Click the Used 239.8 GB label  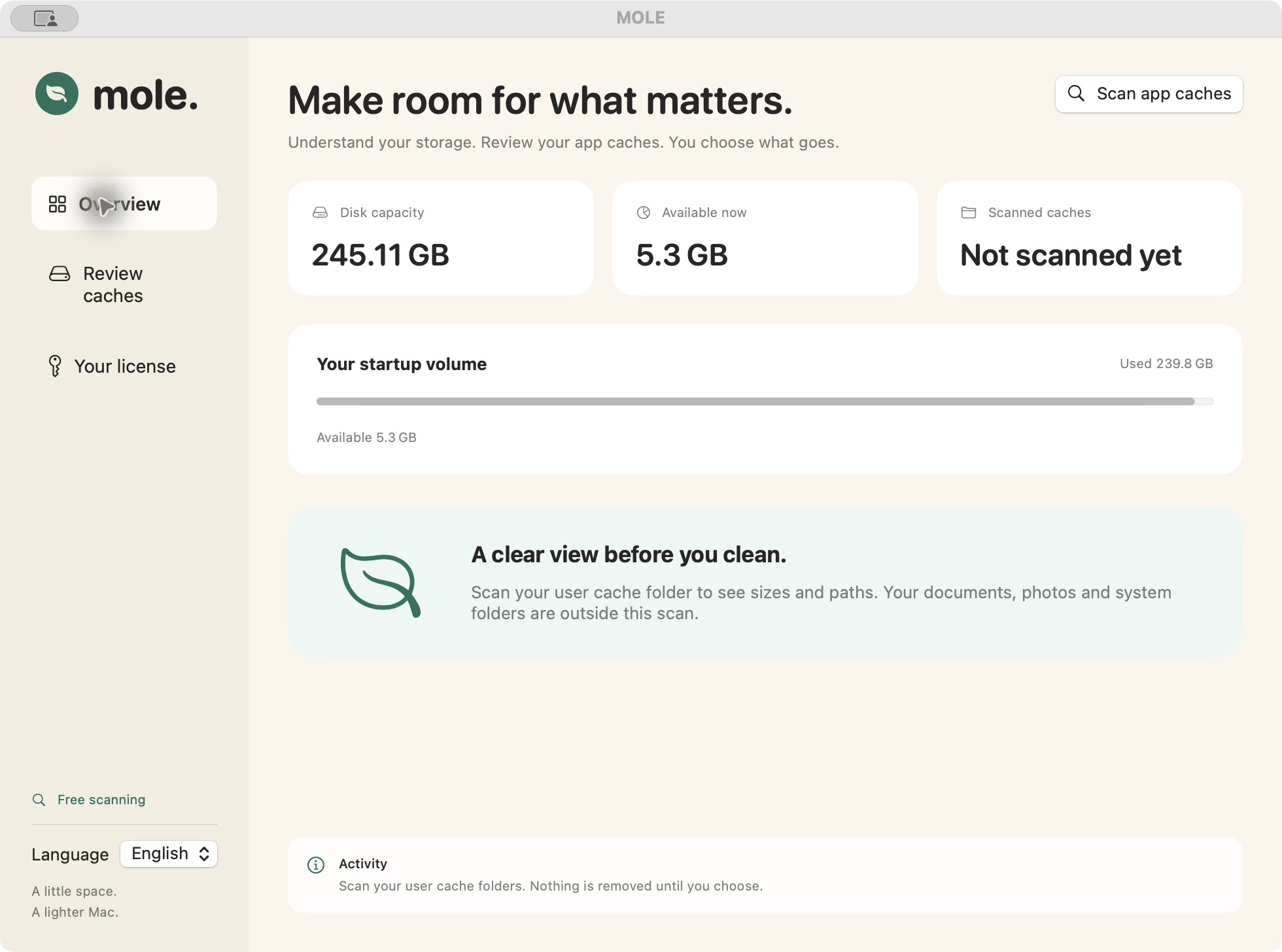1166,364
